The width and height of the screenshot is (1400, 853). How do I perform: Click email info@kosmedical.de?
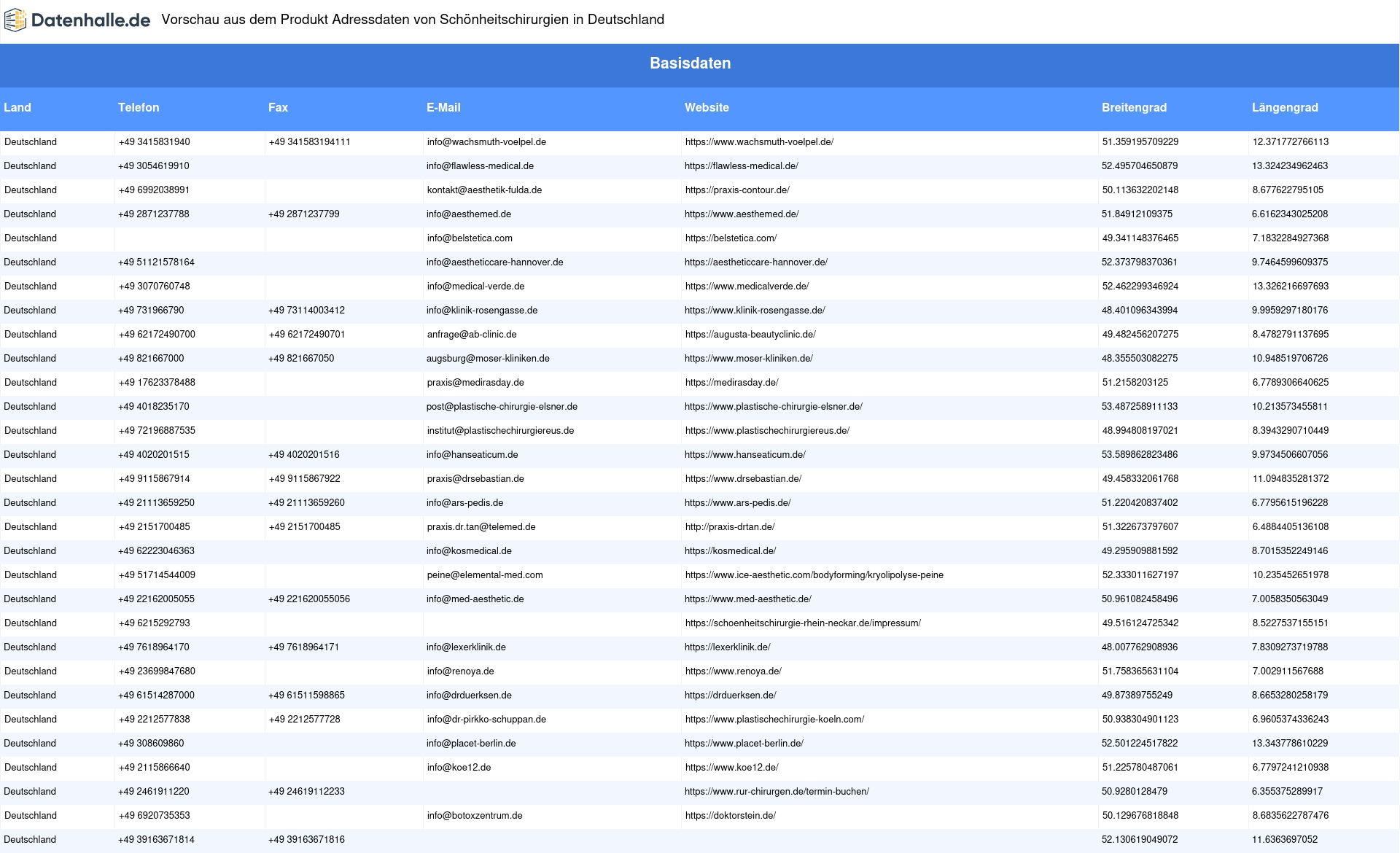pyautogui.click(x=469, y=551)
